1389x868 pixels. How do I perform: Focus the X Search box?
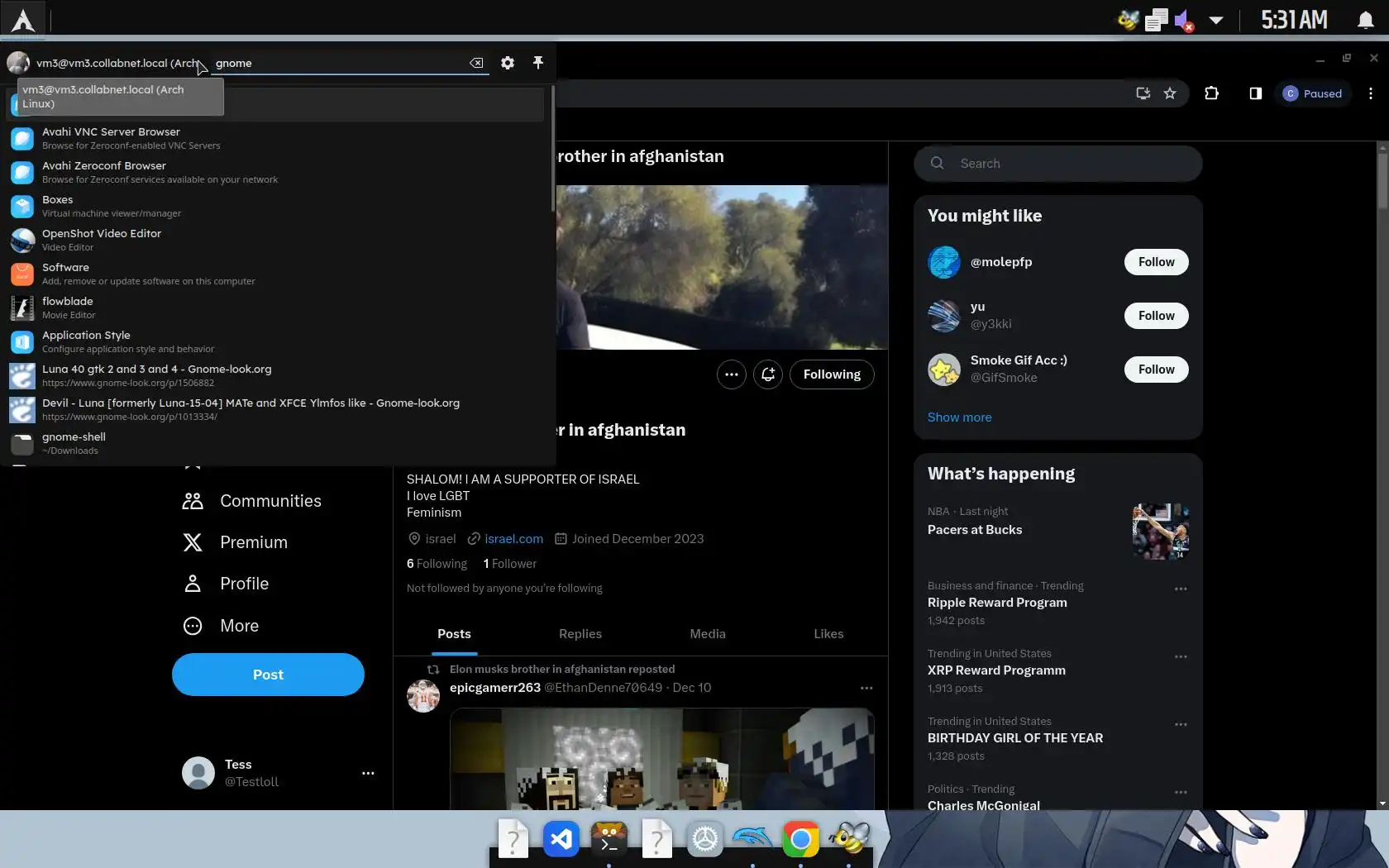pyautogui.click(x=1057, y=164)
